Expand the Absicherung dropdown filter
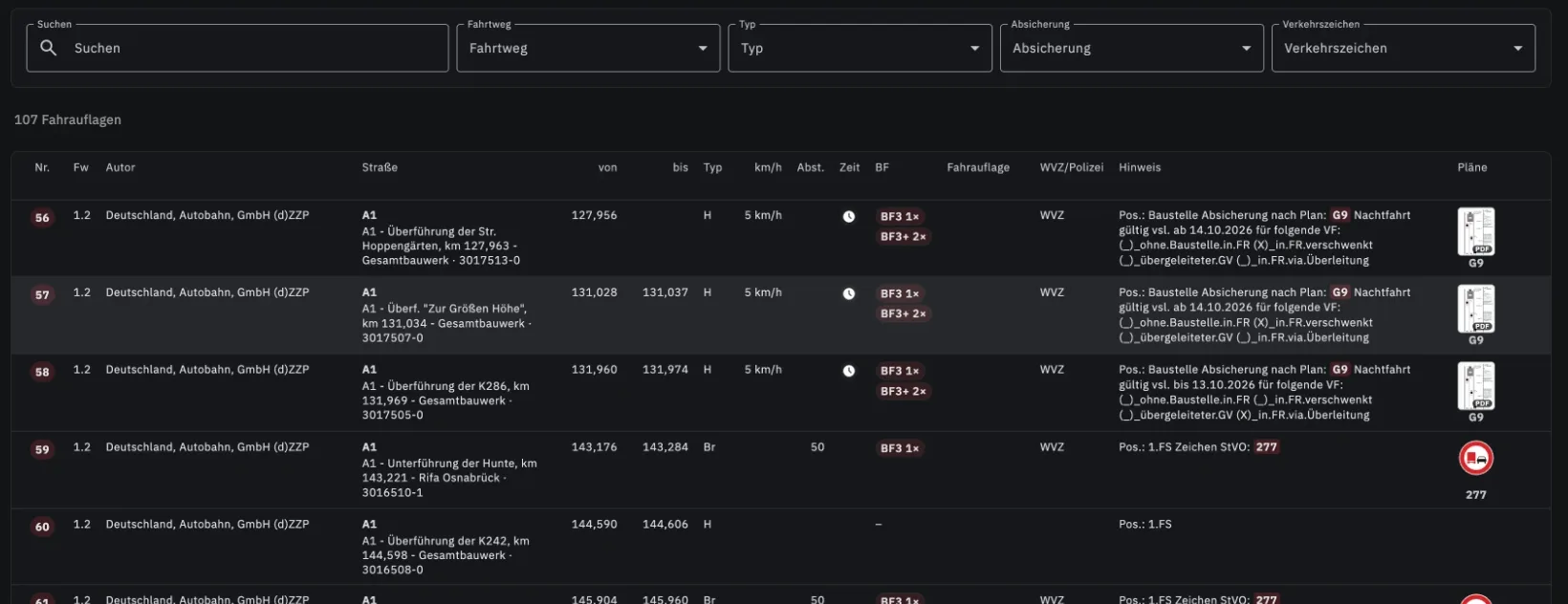 1131,48
